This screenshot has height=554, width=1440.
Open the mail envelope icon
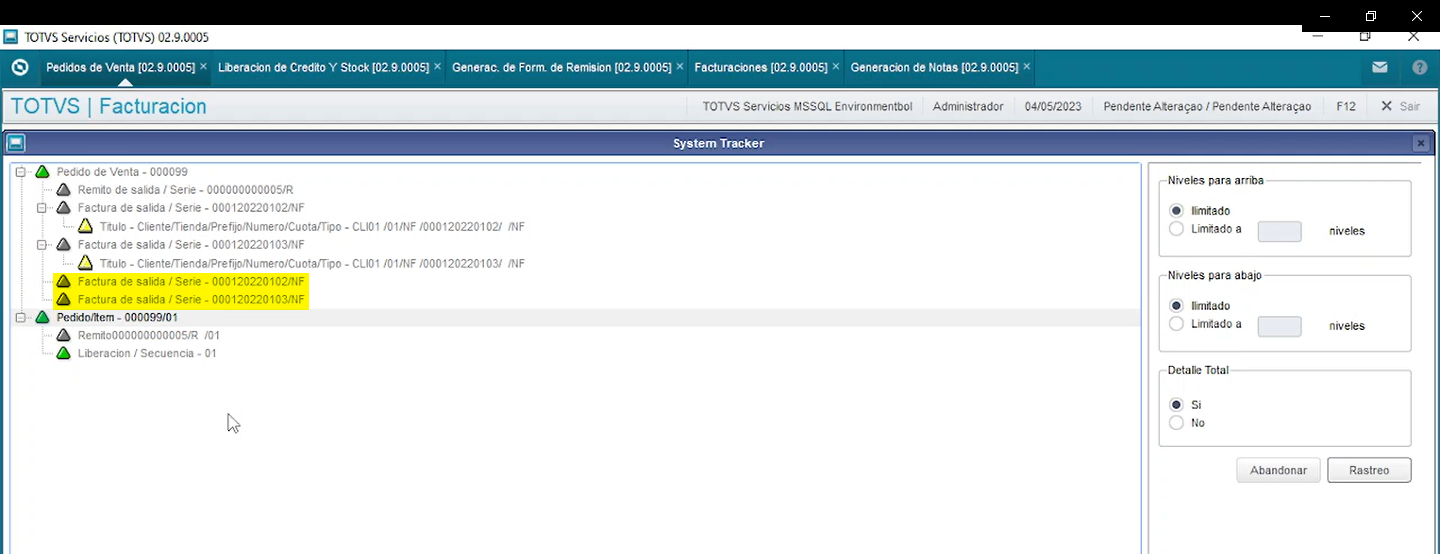coord(1379,68)
